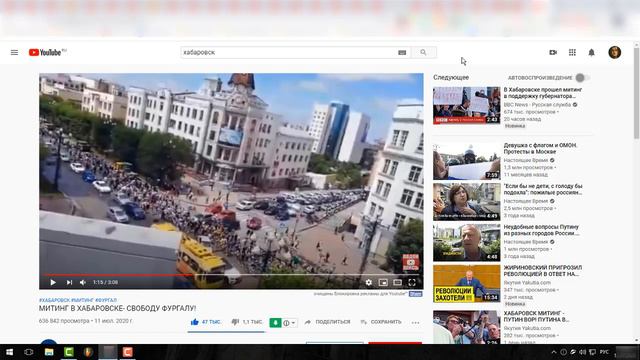Dislike the video with thumbs down
This screenshot has width=640, height=360.
point(247,322)
